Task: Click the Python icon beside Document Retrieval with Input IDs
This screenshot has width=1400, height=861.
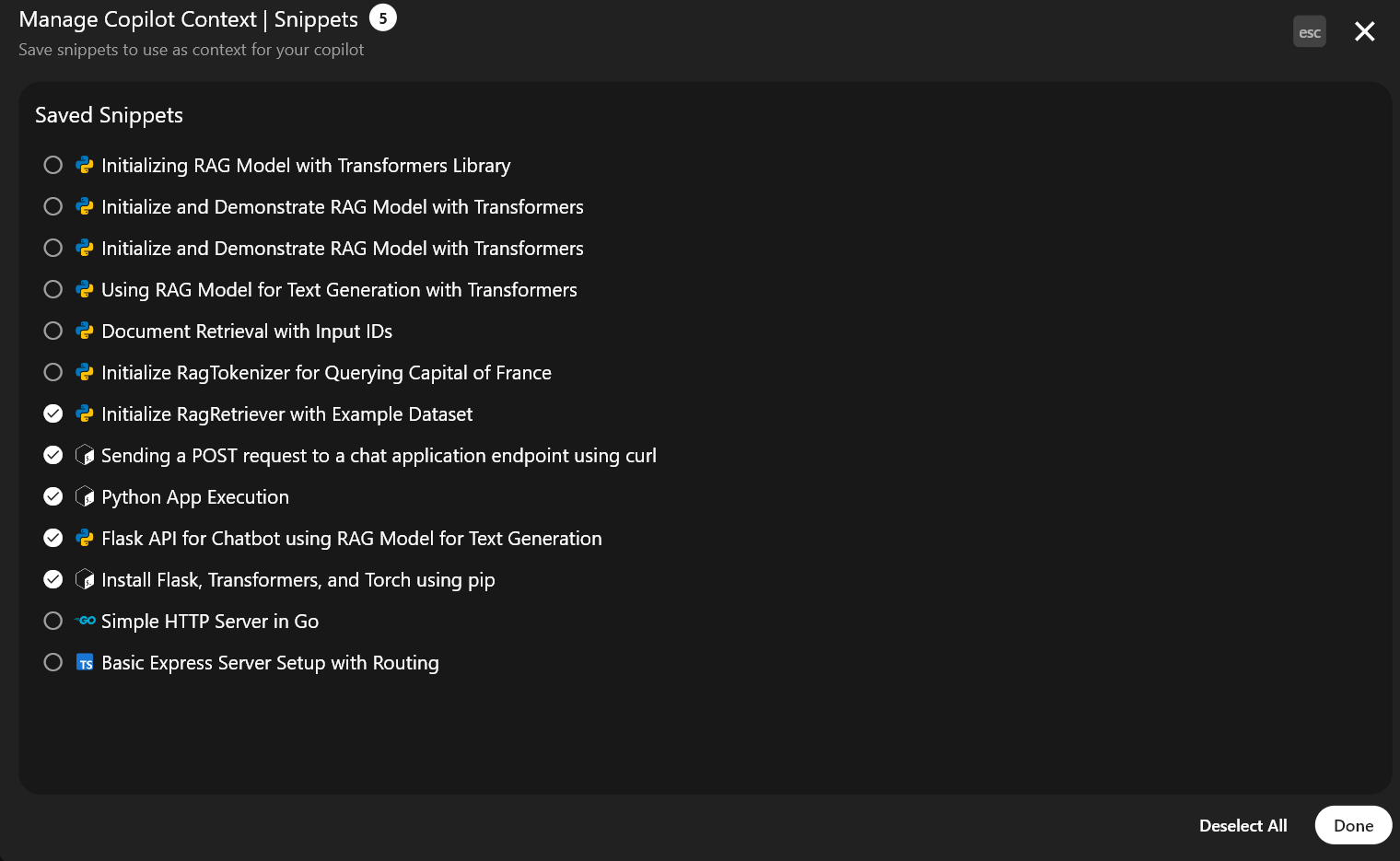Action: coord(85,331)
